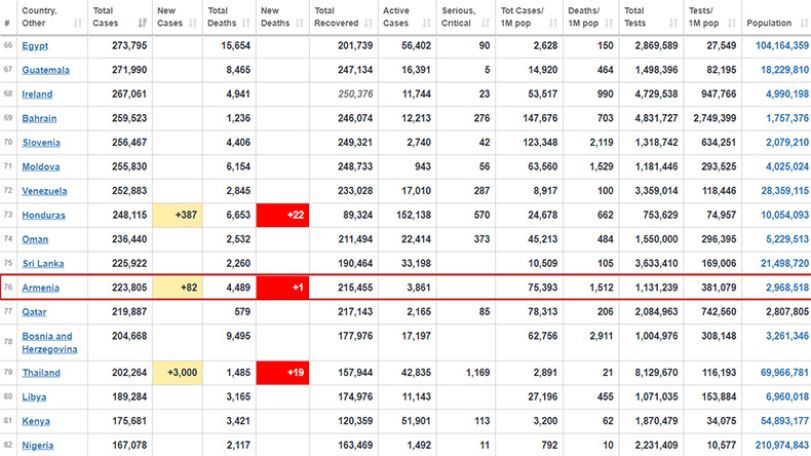Sort by Tot Cases/1M pop arrows
The height and width of the screenshot is (456, 811).
pyautogui.click(x=553, y=23)
